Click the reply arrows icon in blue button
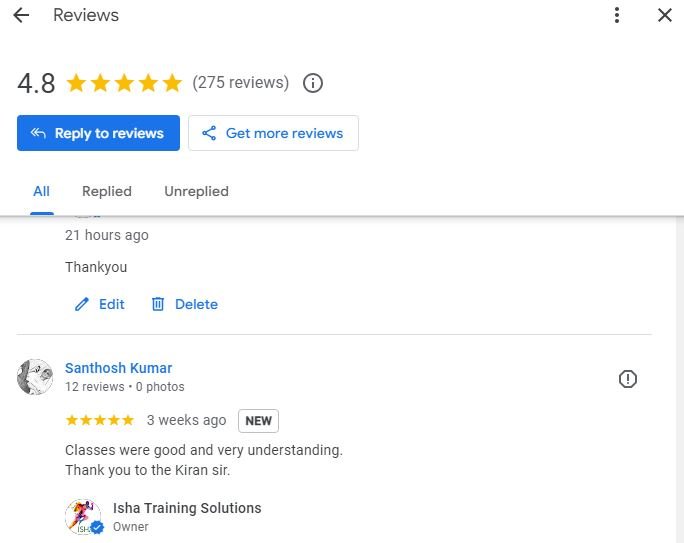 38,133
